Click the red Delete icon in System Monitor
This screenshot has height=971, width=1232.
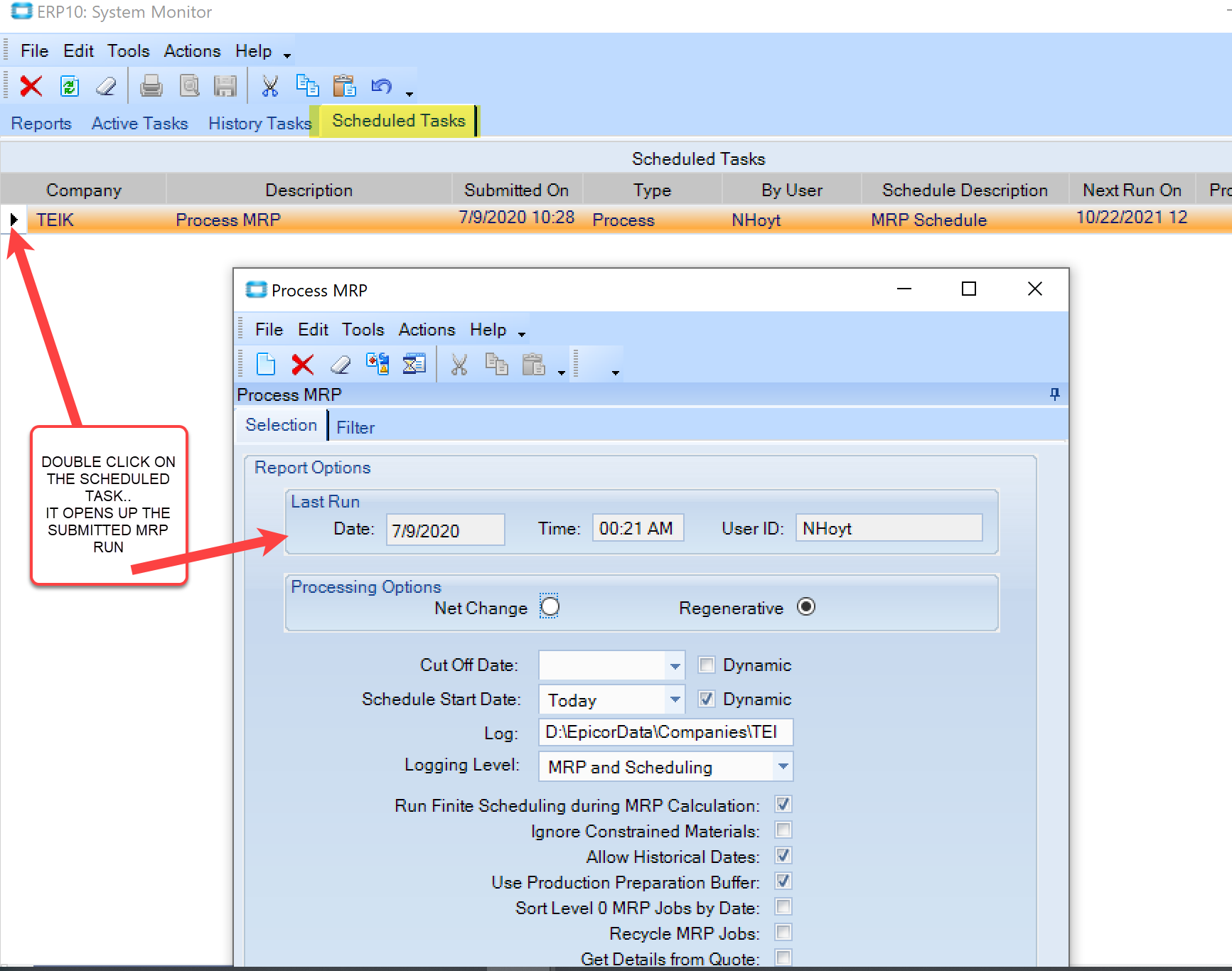coord(31,85)
